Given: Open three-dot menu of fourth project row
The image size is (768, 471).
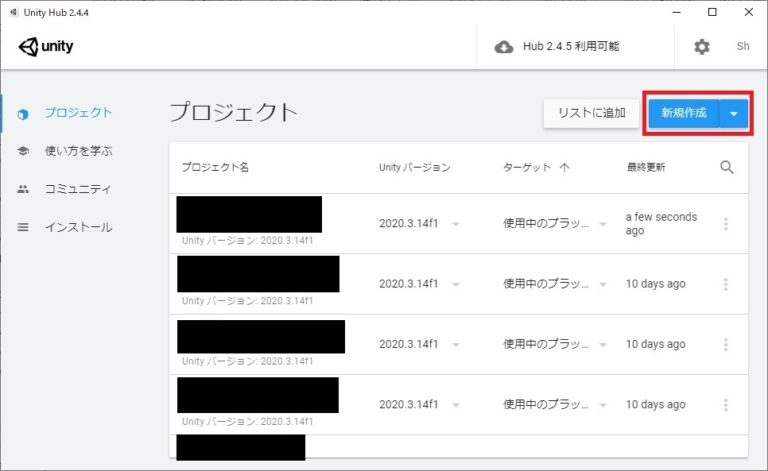Looking at the screenshot, I should (725, 405).
